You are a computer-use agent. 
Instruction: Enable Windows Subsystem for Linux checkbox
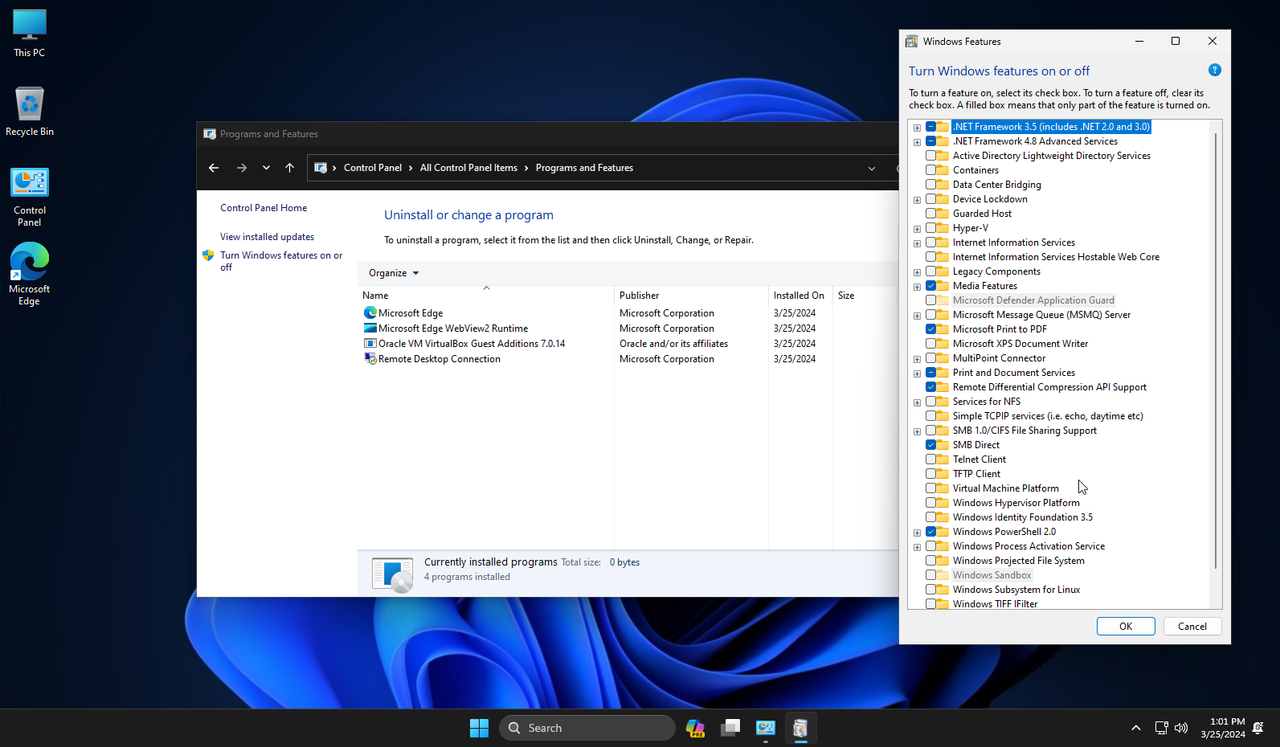click(931, 590)
